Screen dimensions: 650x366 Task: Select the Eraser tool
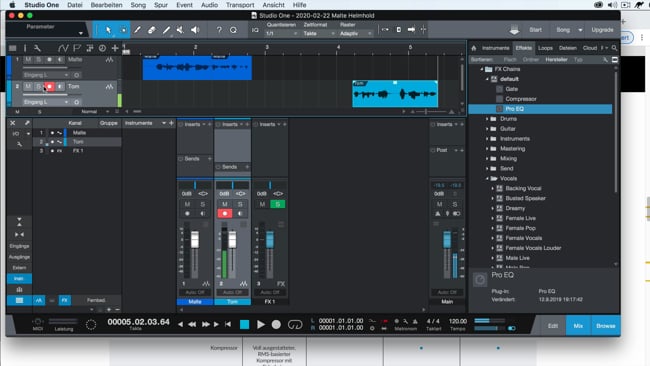pyautogui.click(x=152, y=30)
